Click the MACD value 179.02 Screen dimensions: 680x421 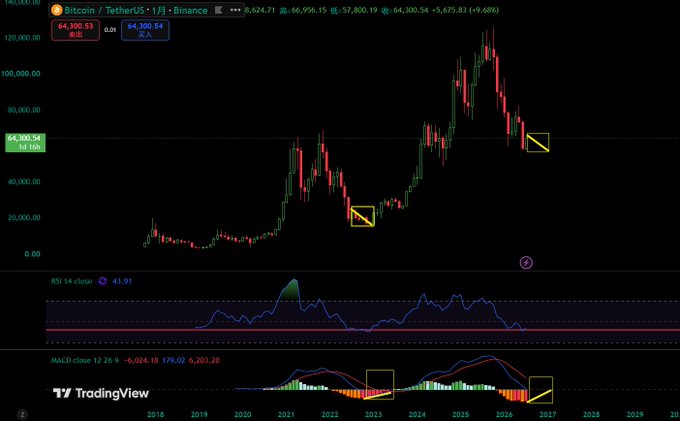coord(173,360)
